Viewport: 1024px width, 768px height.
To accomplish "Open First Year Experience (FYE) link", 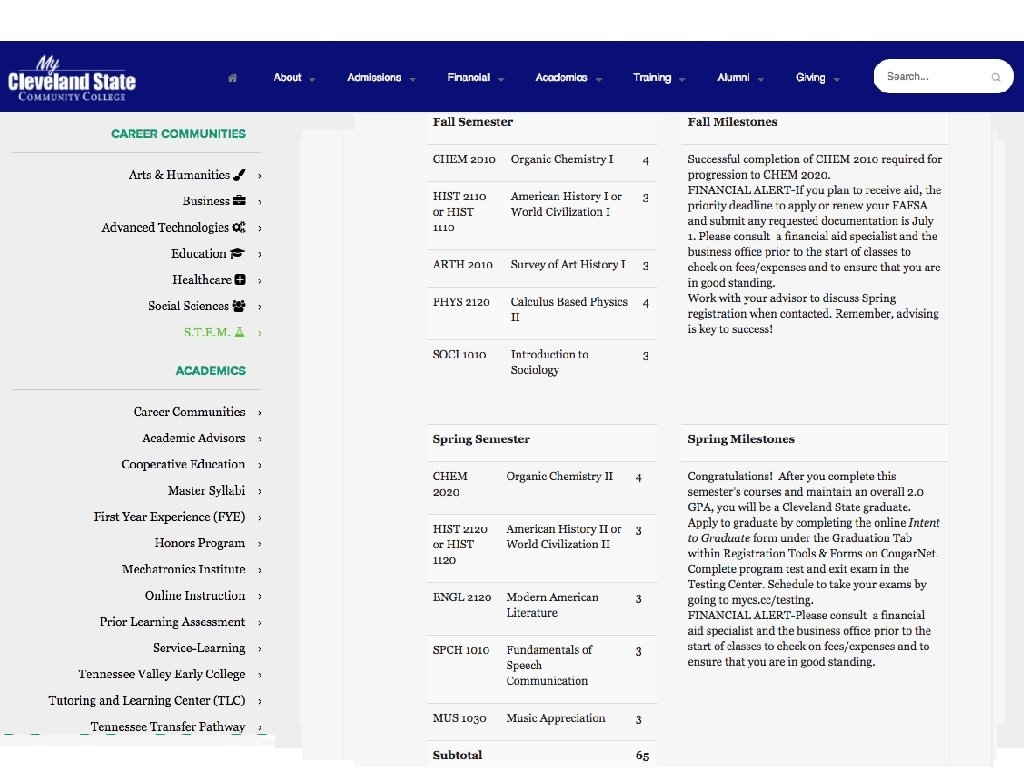I will pos(169,517).
